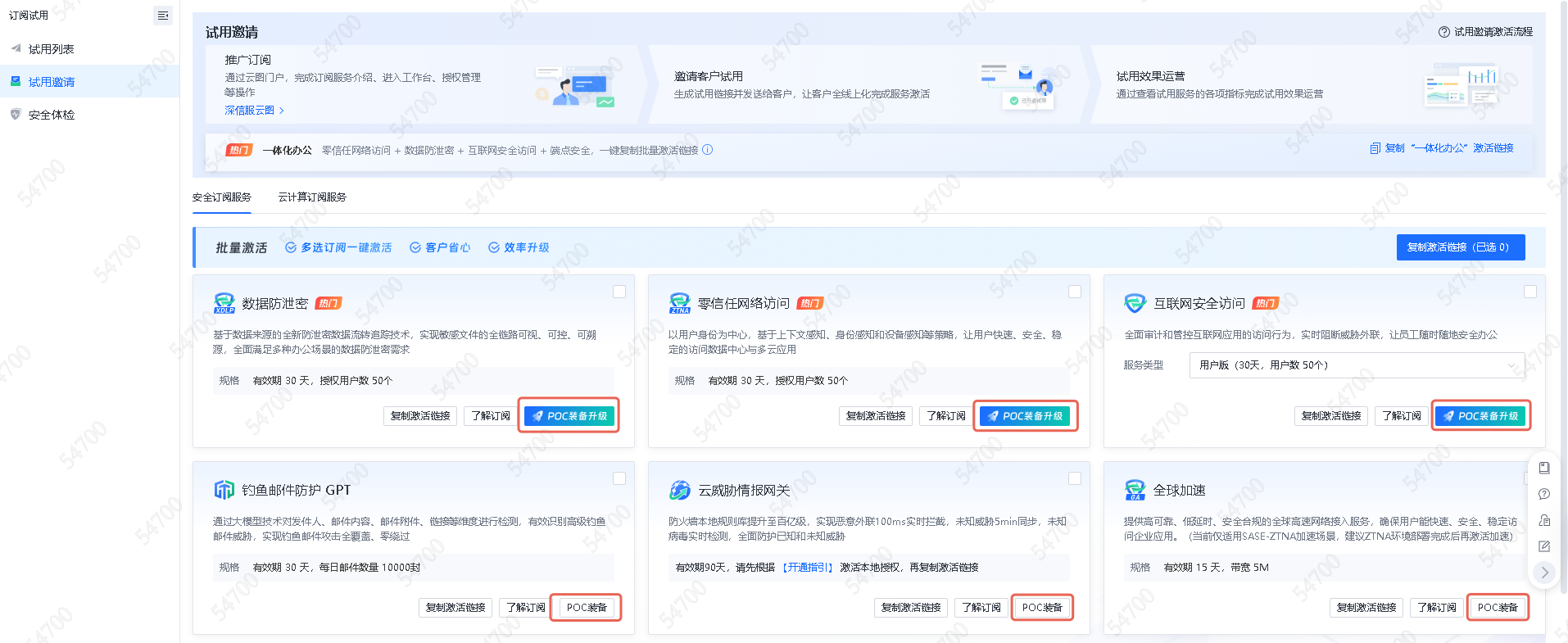The width and height of the screenshot is (1568, 643).
Task: Switch to 云计算订阅服务 tab
Action: pyautogui.click(x=312, y=197)
